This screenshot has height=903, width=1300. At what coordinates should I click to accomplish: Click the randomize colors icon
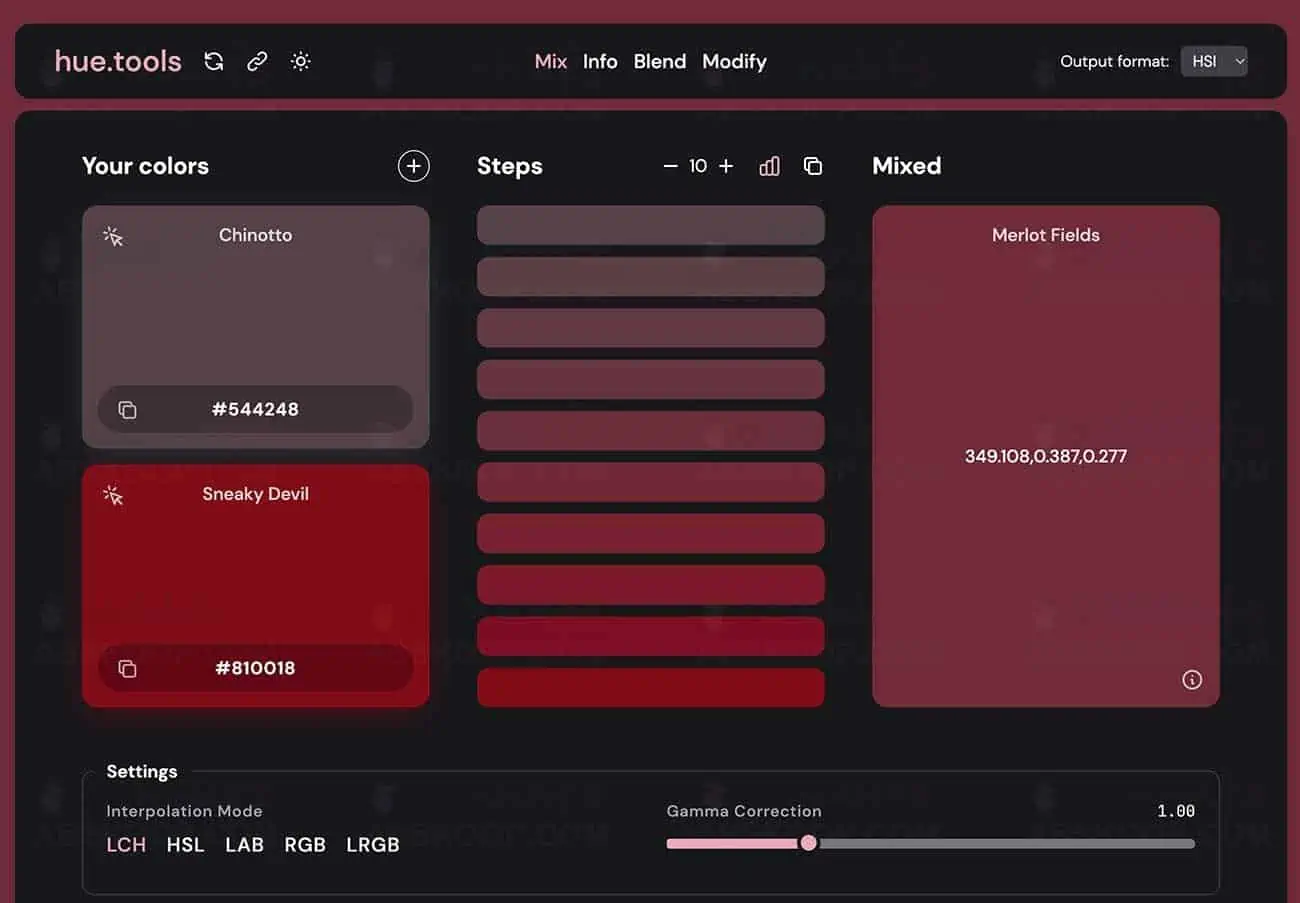(x=214, y=61)
